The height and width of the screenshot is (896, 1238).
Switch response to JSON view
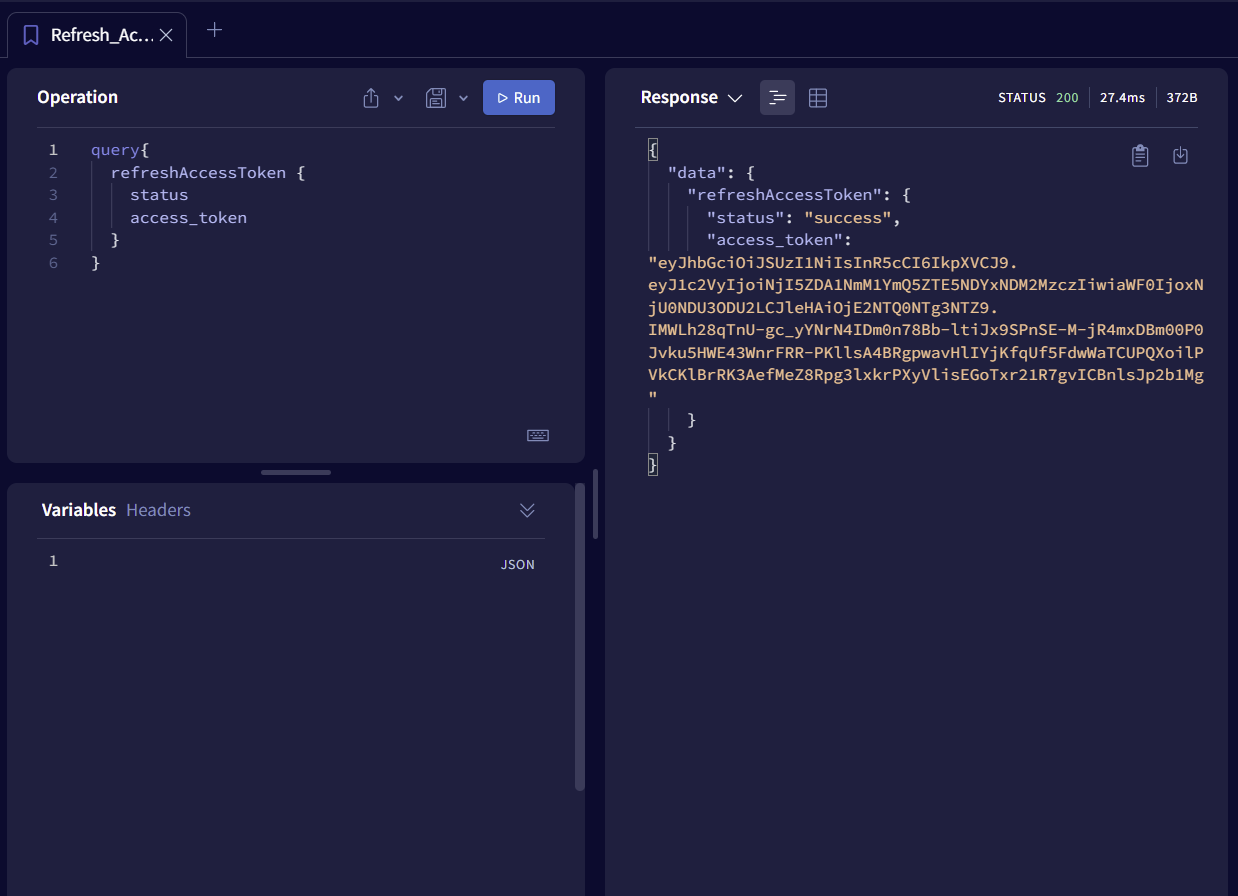point(777,98)
